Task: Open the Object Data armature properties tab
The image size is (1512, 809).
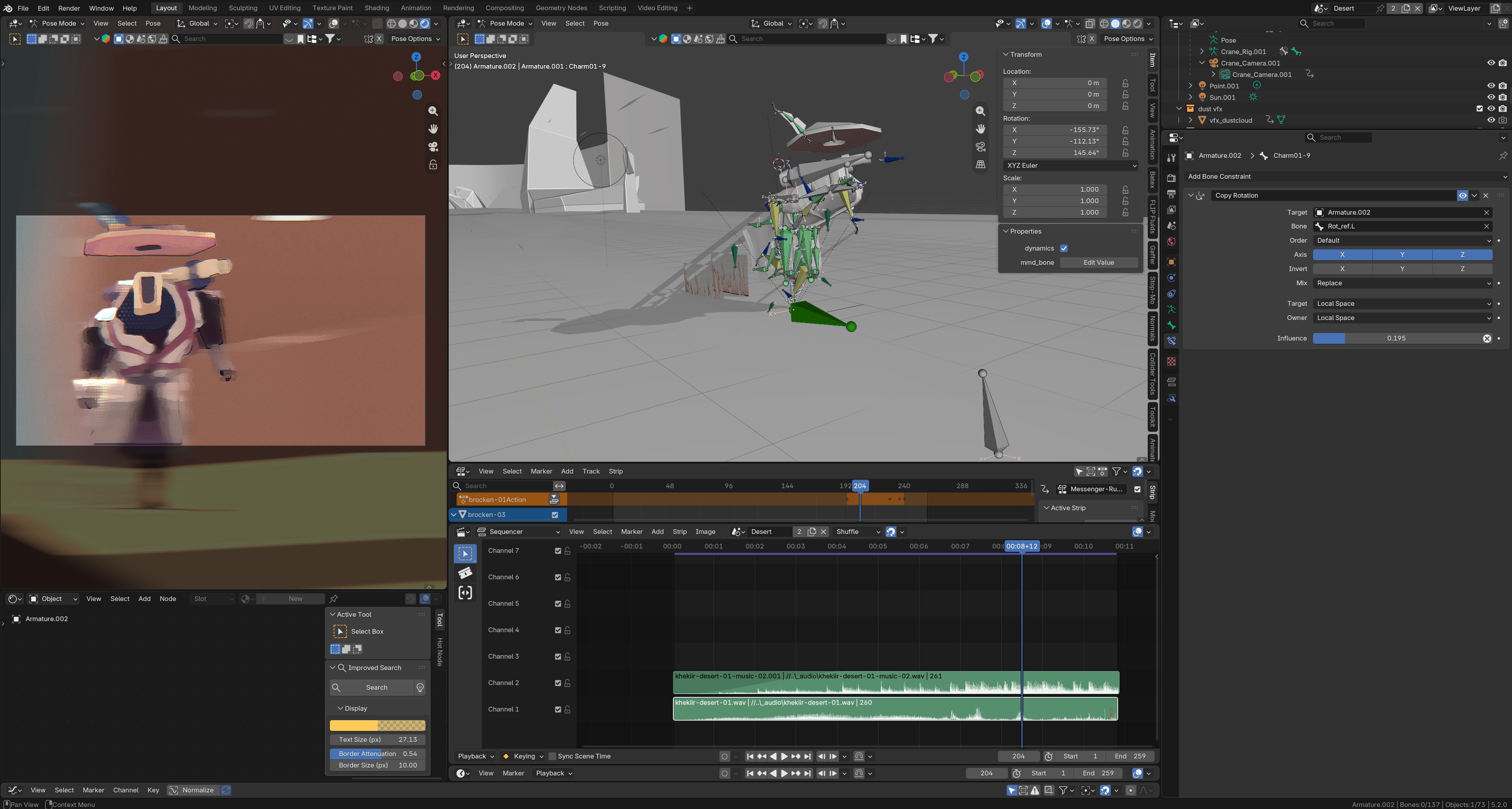Action: (x=1171, y=309)
